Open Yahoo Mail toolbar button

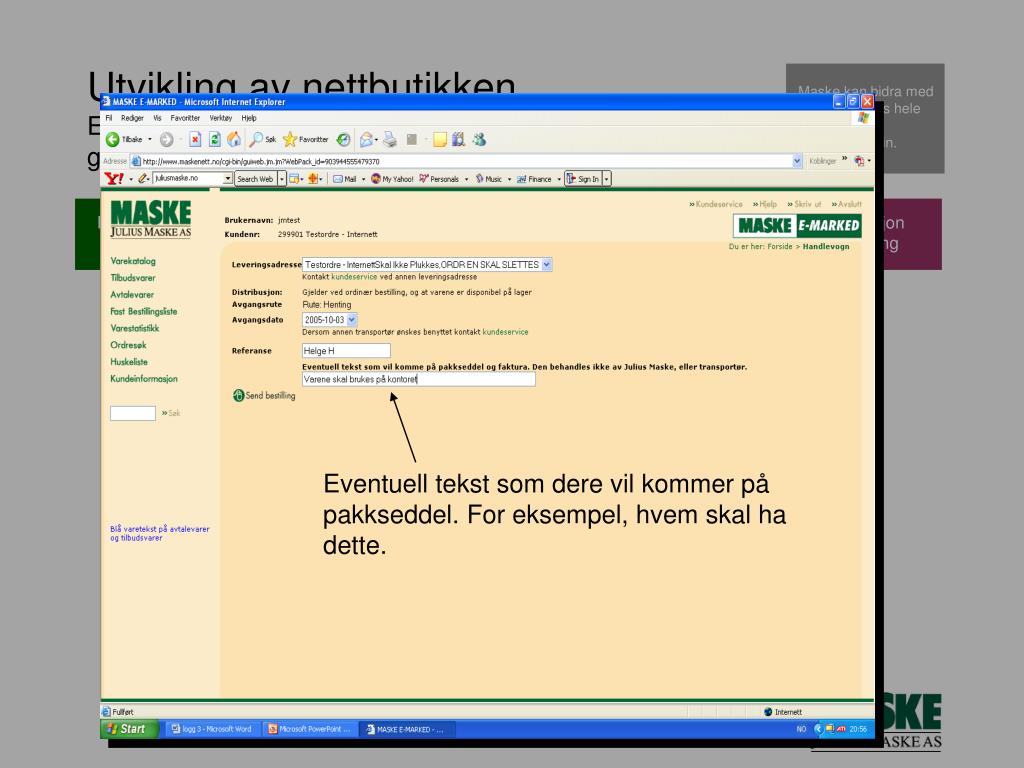click(345, 179)
